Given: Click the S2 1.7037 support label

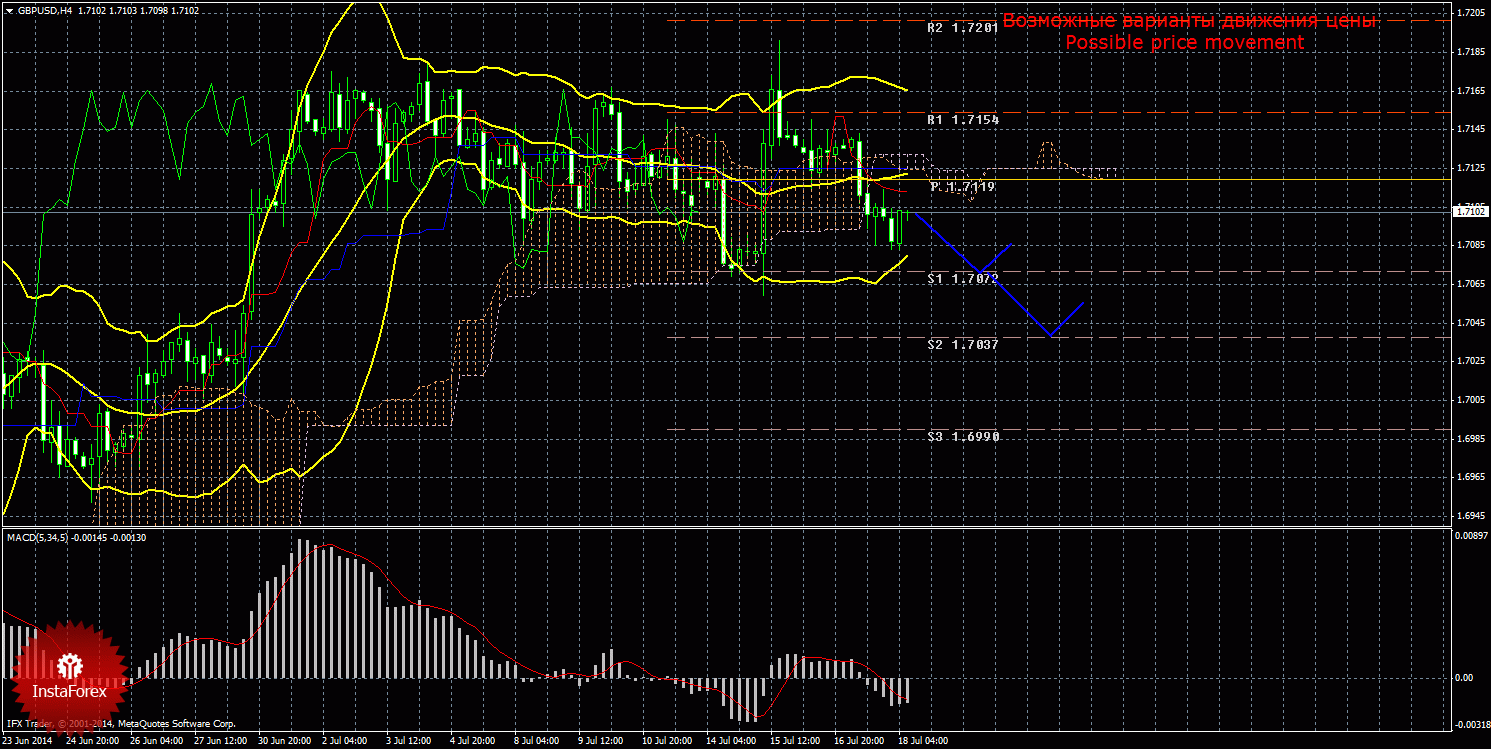Looking at the screenshot, I should coord(962,344).
